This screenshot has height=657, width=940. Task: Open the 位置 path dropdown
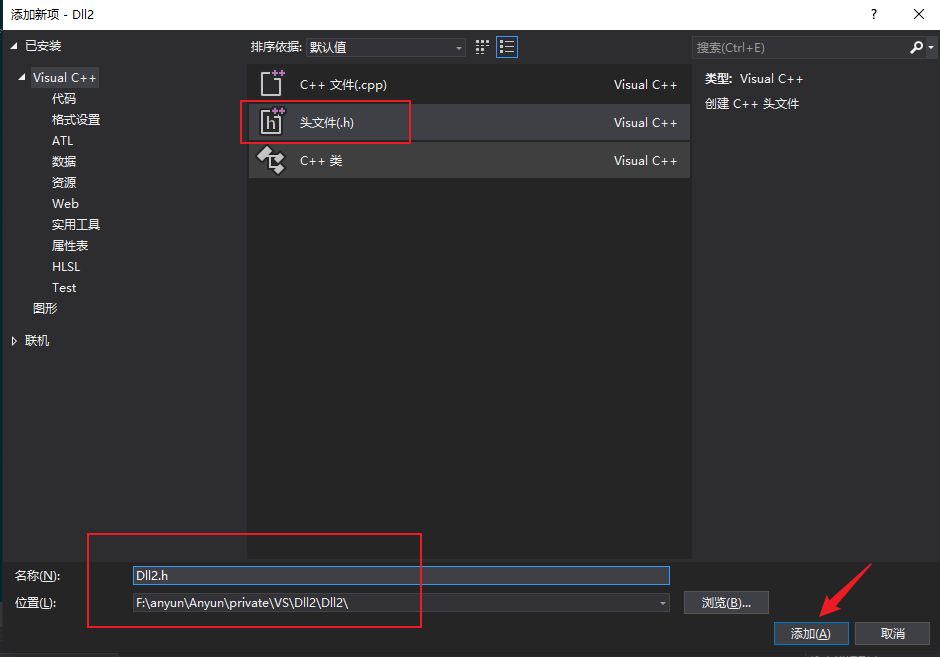pos(662,603)
